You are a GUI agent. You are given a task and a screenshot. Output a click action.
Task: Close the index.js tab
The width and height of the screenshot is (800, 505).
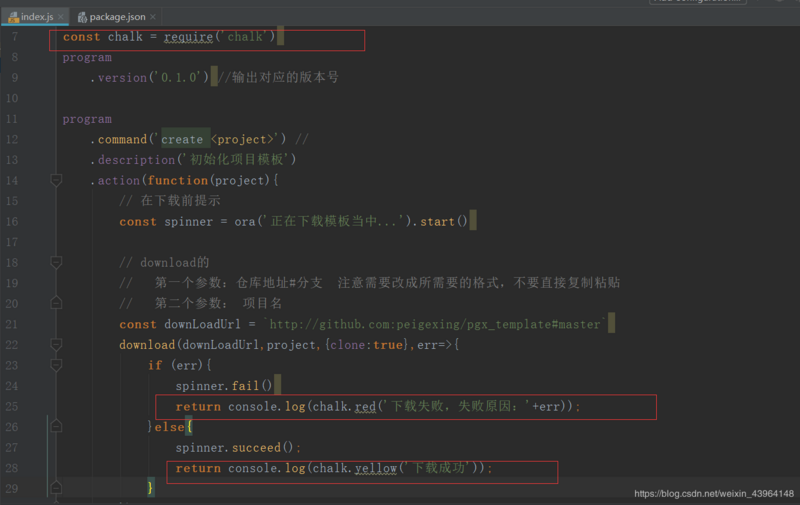tap(61, 17)
